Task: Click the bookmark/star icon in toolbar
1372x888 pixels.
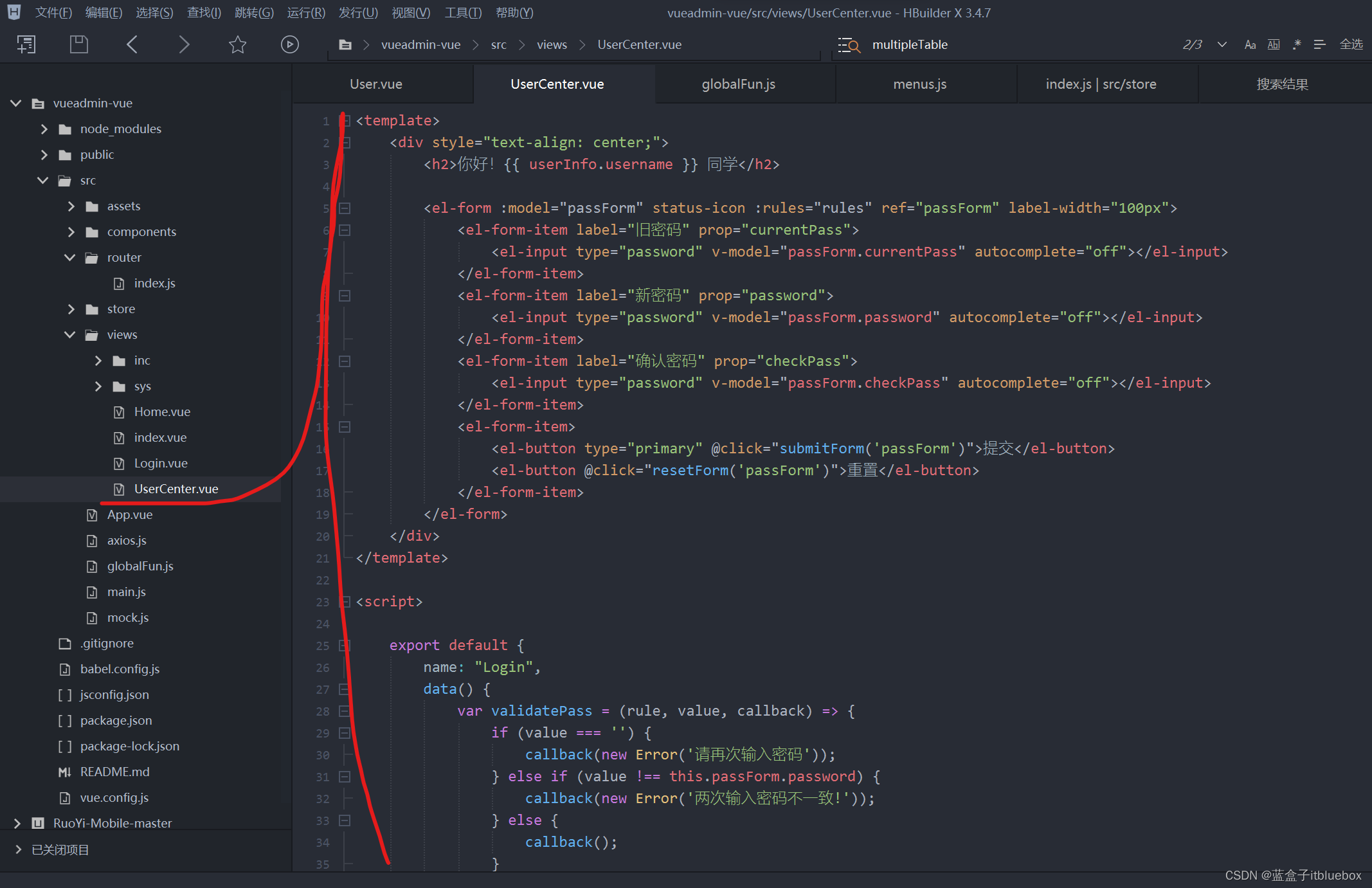Action: pos(237,44)
